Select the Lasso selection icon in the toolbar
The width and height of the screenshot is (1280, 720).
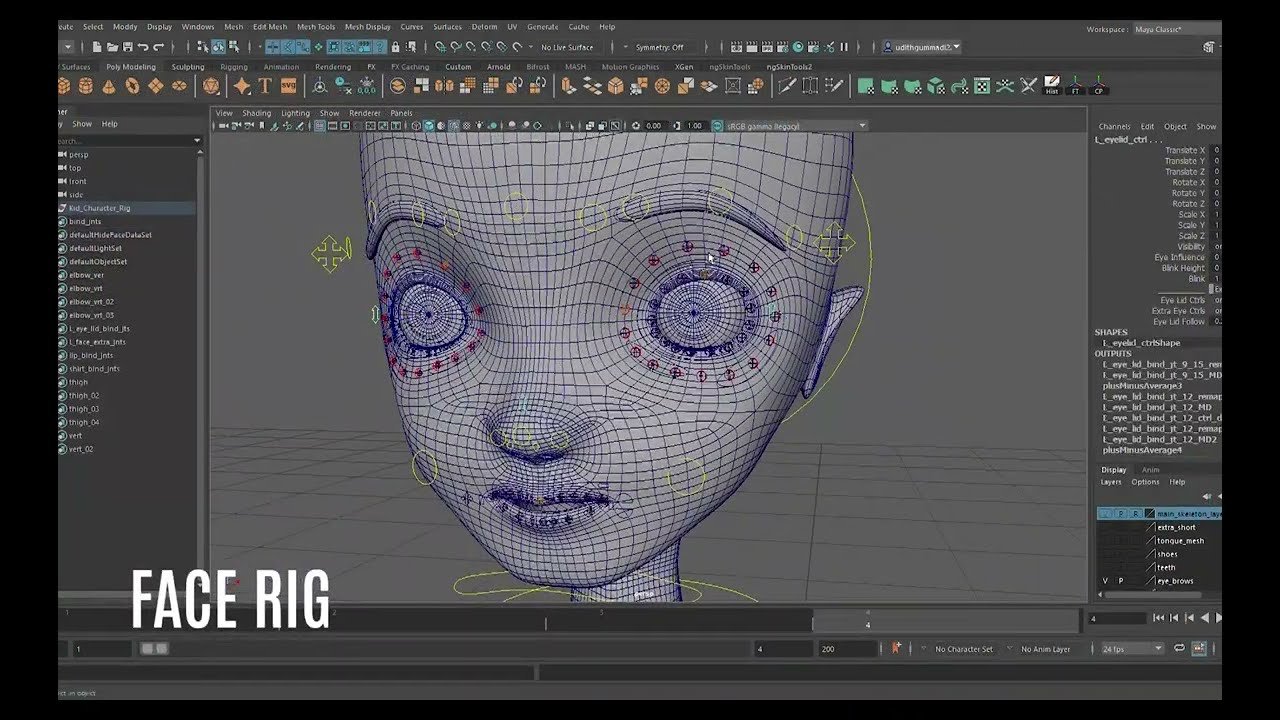tap(220, 46)
